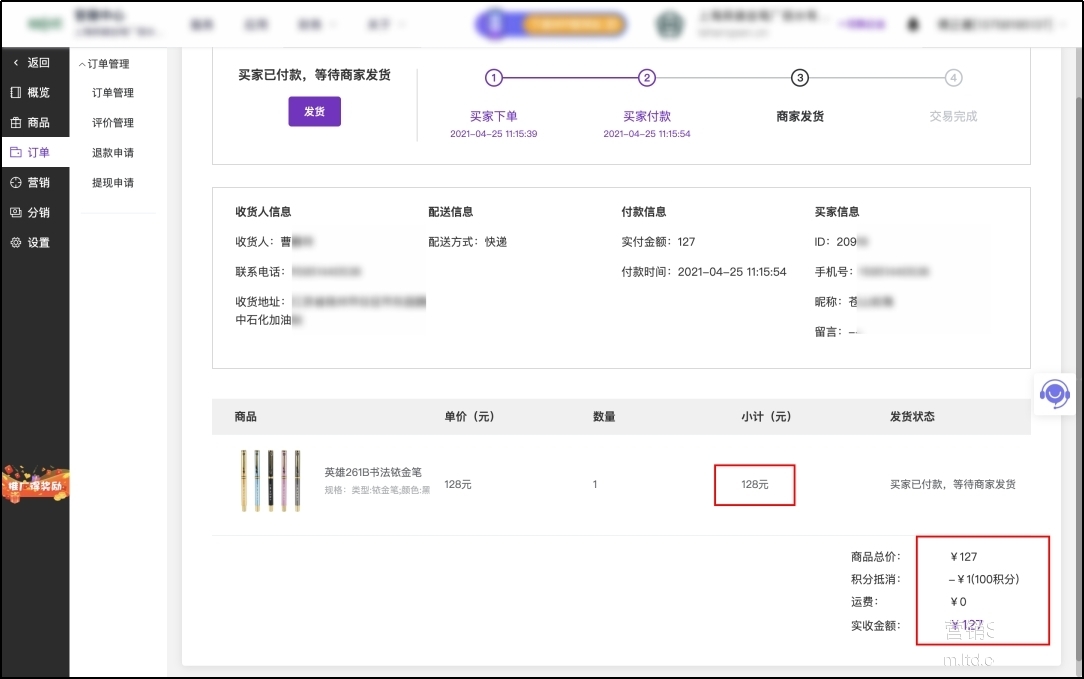Open the floating customer service chat icon

(x=1057, y=394)
